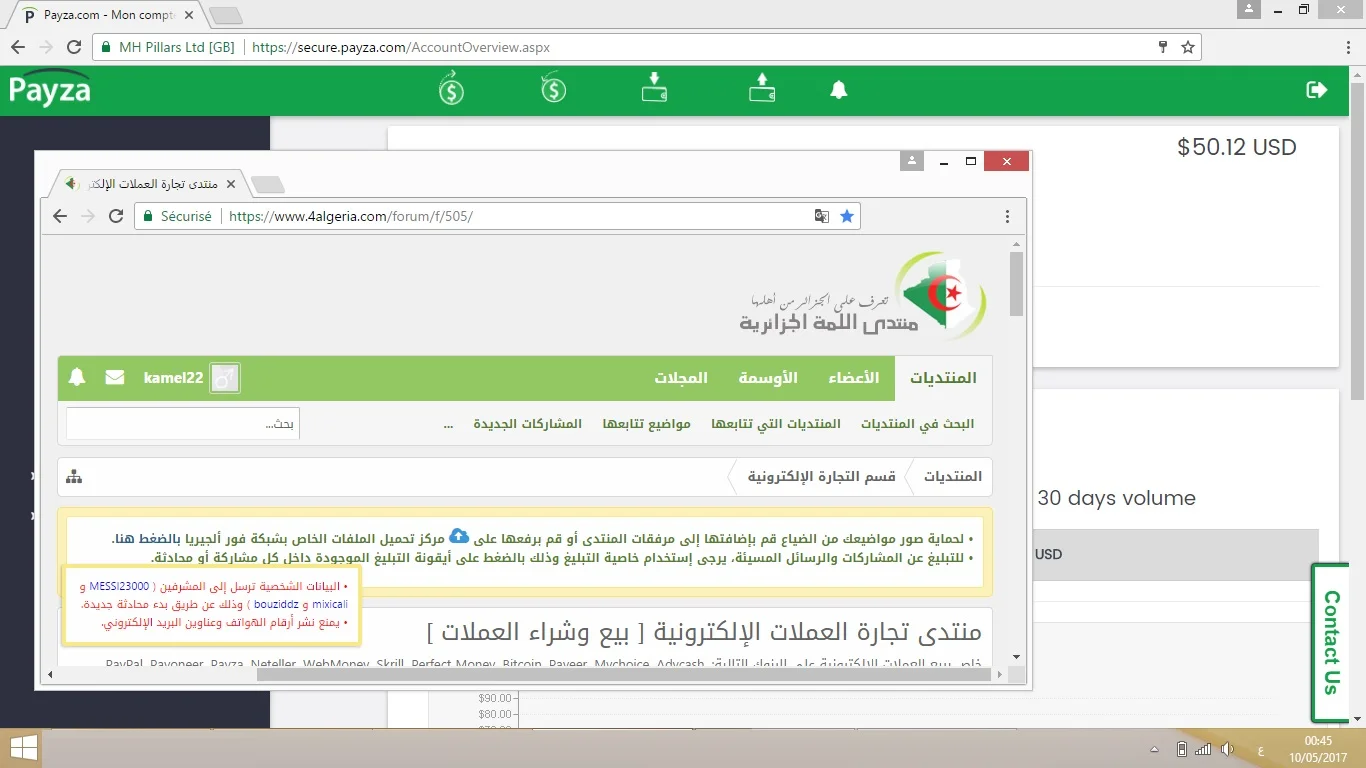Image resolution: width=1366 pixels, height=768 pixels.
Task: Open the inner Chrome three-dot menu
Action: pos(1007,216)
